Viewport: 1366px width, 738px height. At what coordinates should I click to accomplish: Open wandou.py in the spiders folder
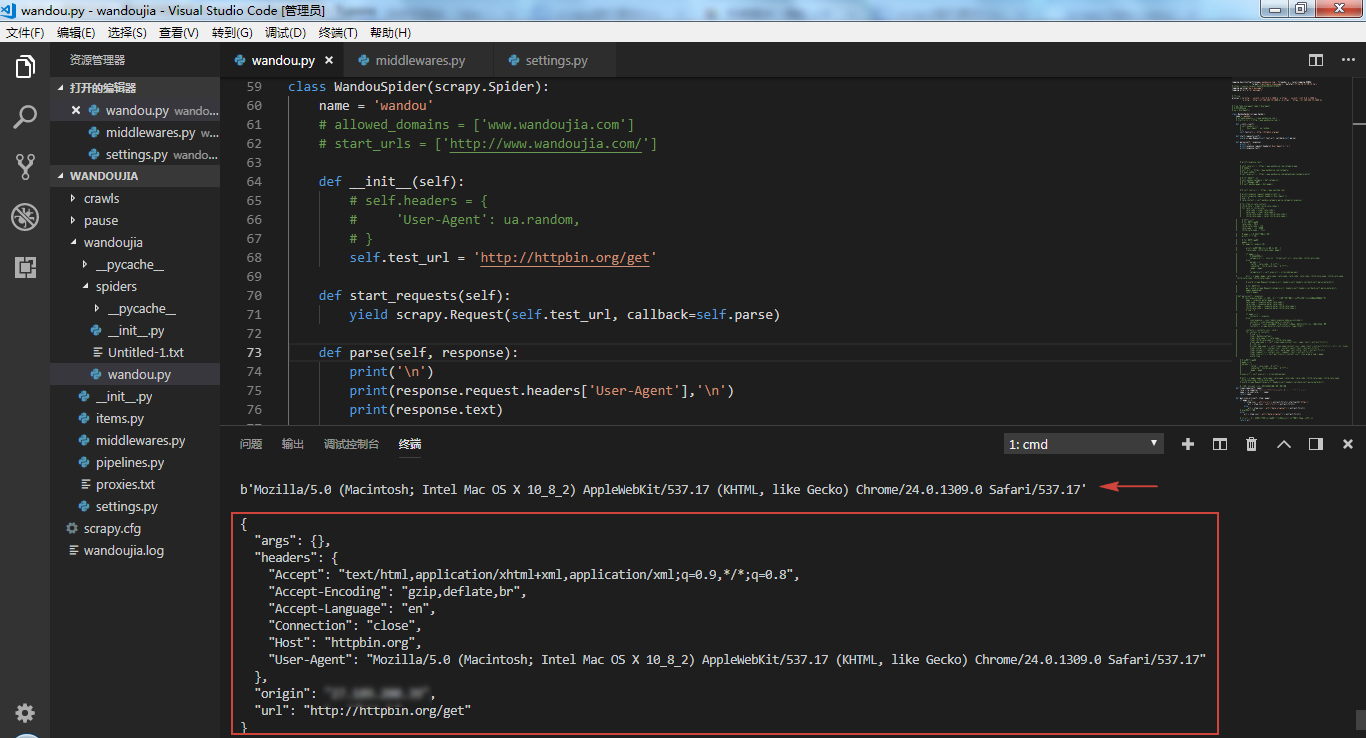135,374
